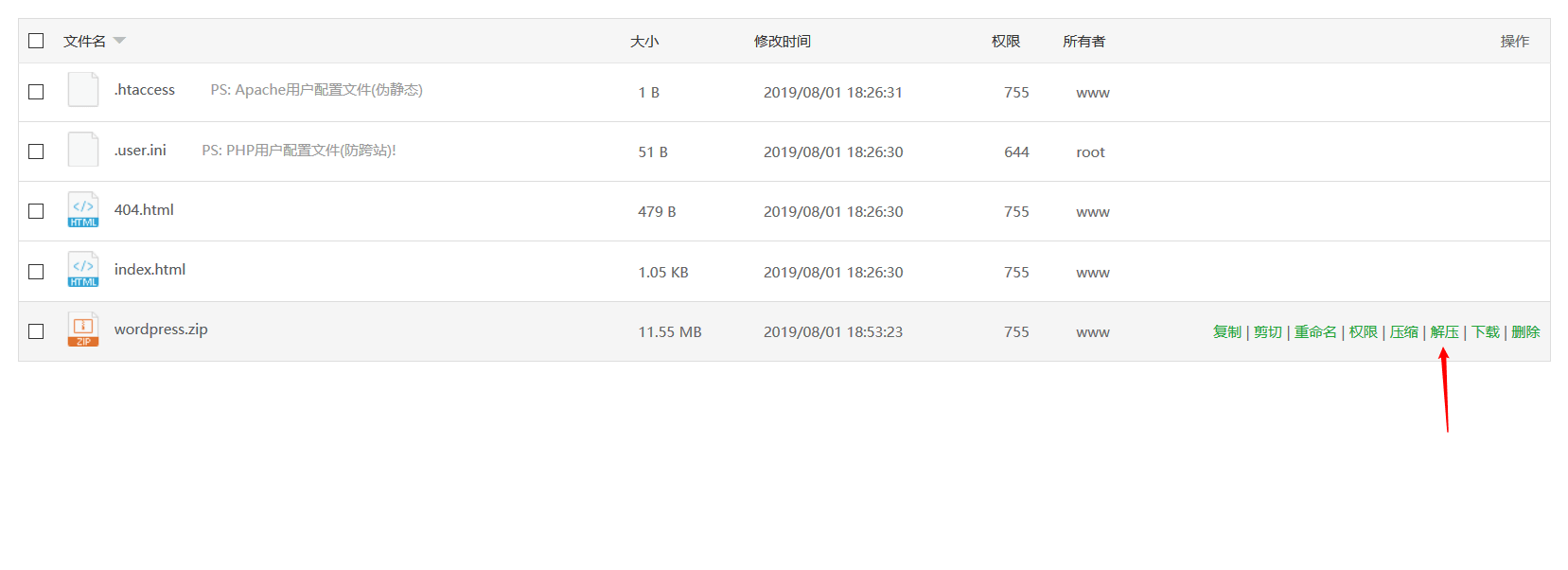
Task: Open the 404.html file name
Action: [x=144, y=210]
